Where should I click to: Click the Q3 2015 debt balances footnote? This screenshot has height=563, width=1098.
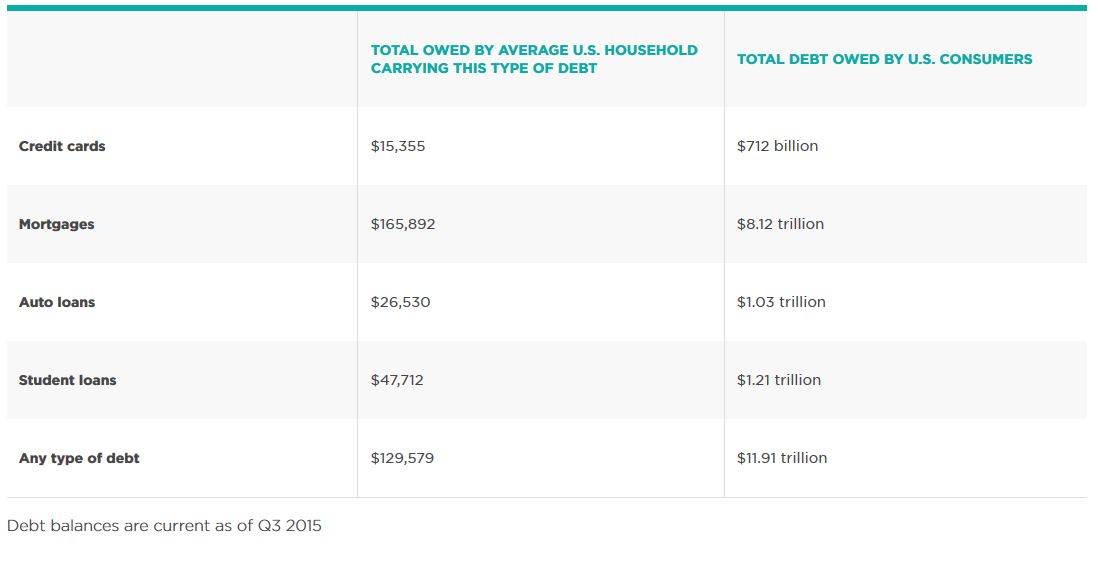coord(164,525)
